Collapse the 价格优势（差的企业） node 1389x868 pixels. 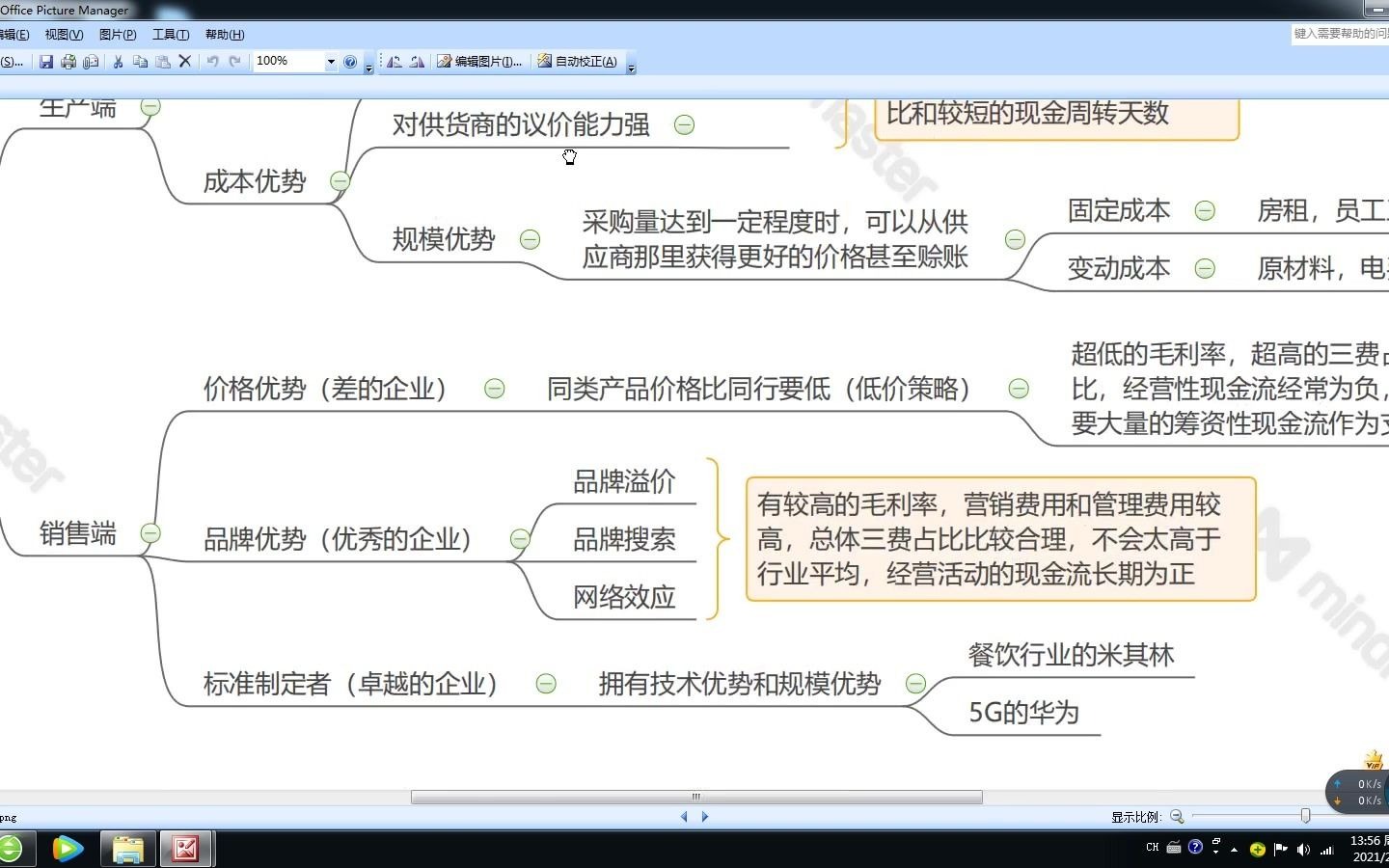pyautogui.click(x=495, y=389)
